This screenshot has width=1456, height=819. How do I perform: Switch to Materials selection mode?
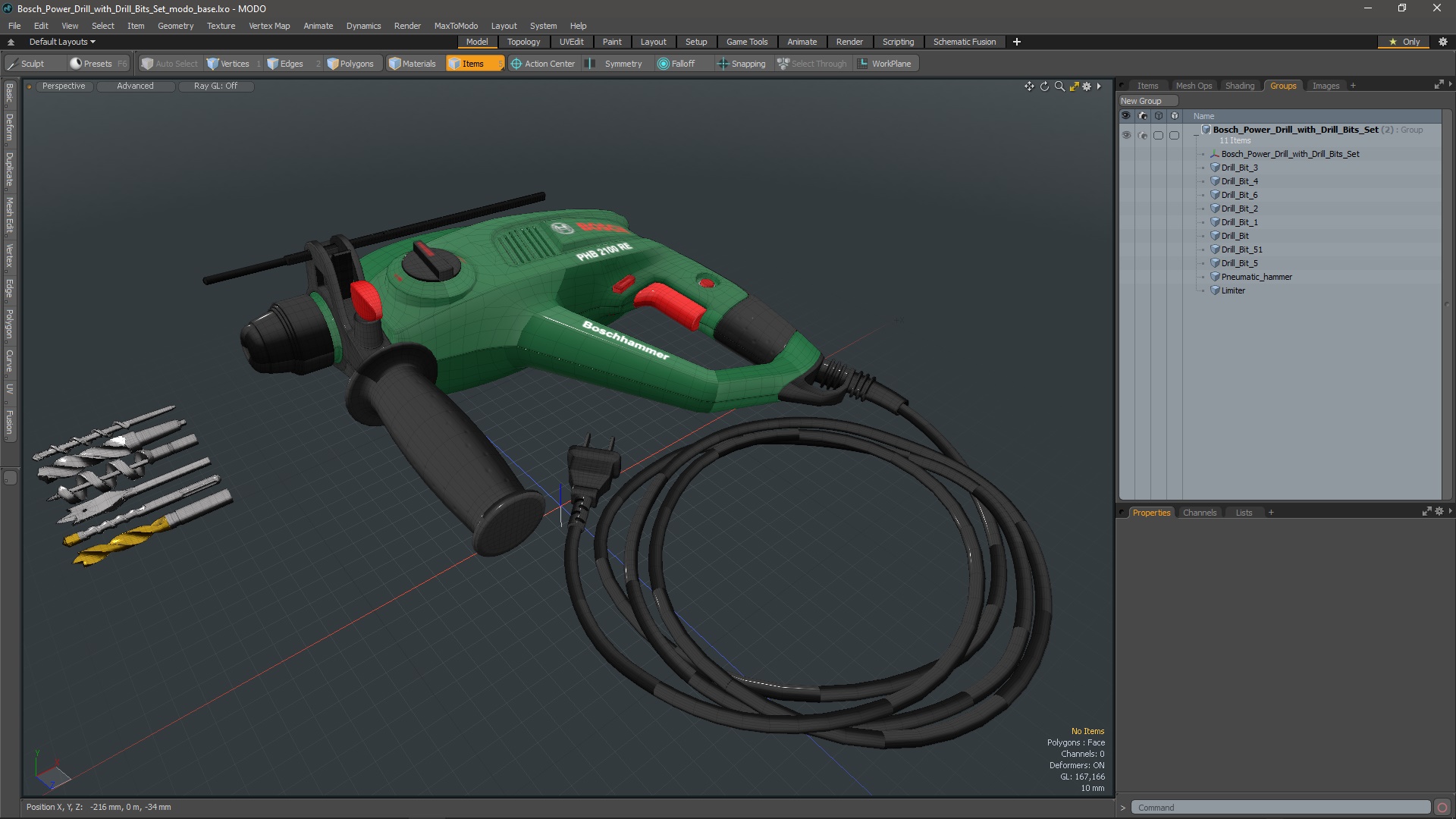click(413, 64)
